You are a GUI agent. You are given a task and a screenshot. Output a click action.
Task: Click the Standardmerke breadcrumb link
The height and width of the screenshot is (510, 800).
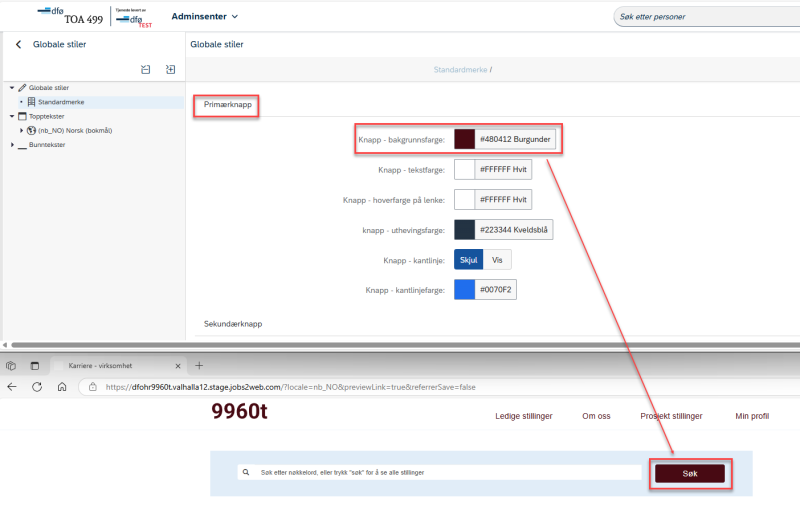(460, 70)
